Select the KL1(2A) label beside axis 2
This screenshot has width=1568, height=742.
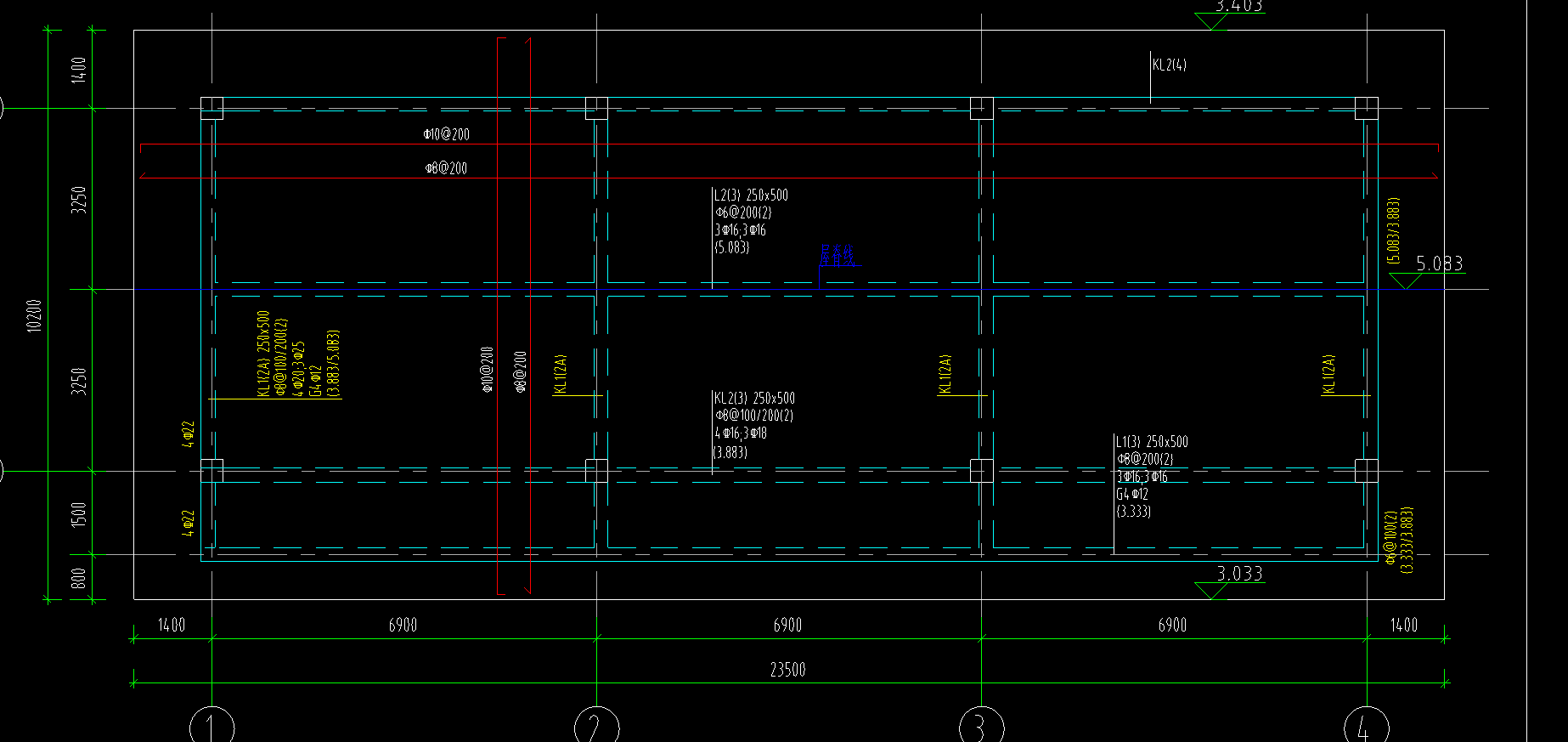pos(560,374)
